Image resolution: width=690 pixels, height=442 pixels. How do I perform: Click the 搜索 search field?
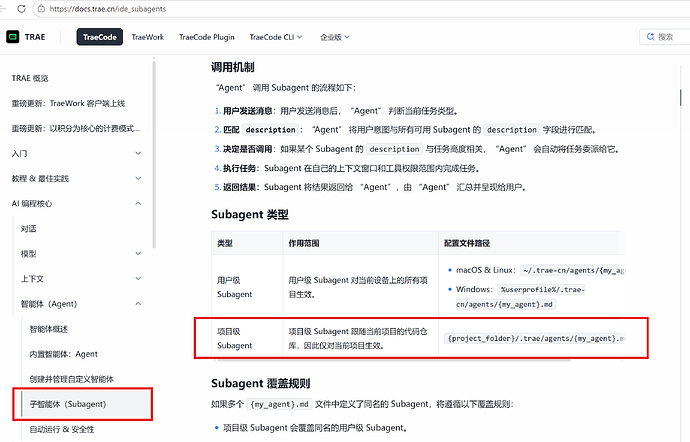point(664,37)
